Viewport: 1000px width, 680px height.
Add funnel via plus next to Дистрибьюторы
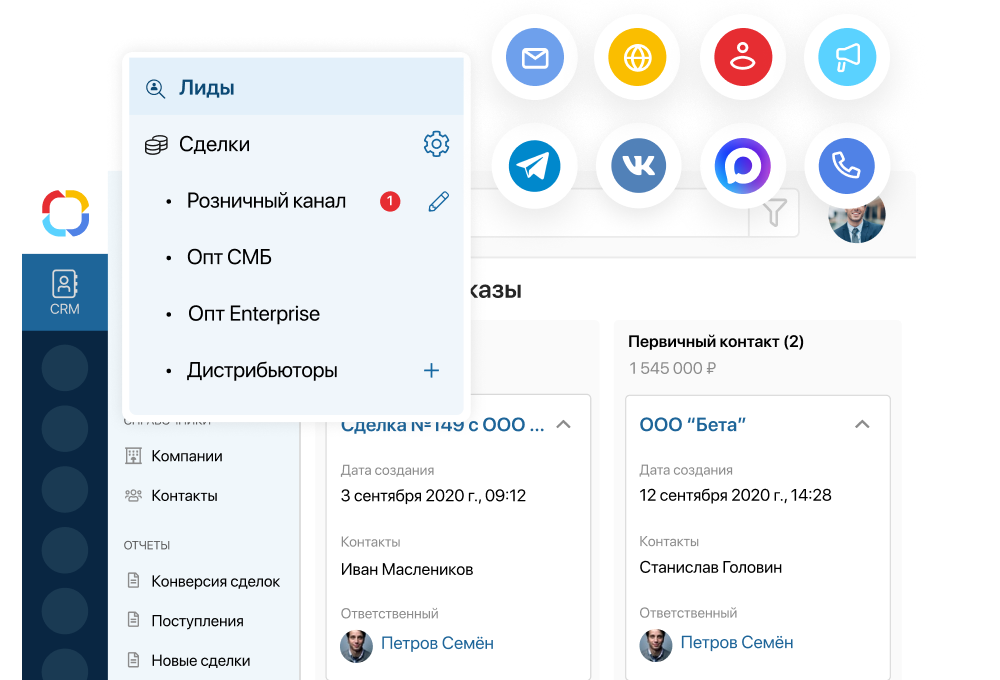pos(432,371)
